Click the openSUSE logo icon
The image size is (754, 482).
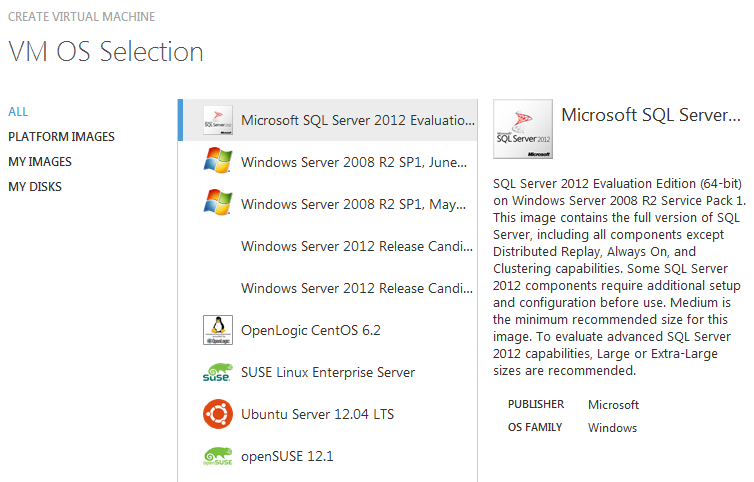217,456
